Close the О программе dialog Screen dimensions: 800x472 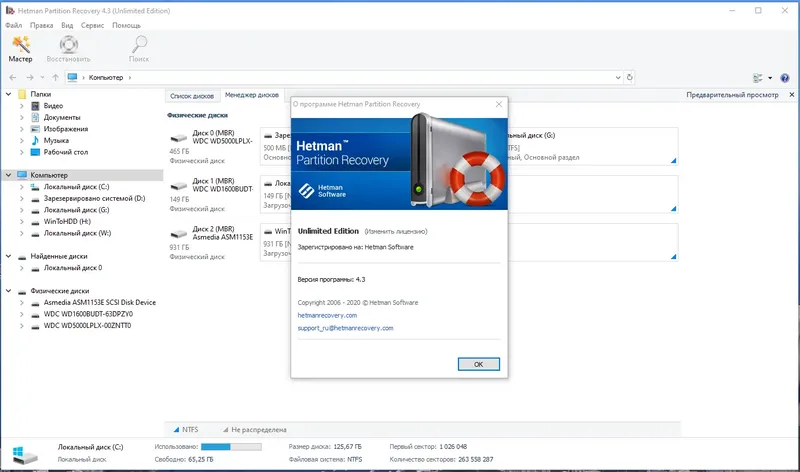(x=499, y=104)
